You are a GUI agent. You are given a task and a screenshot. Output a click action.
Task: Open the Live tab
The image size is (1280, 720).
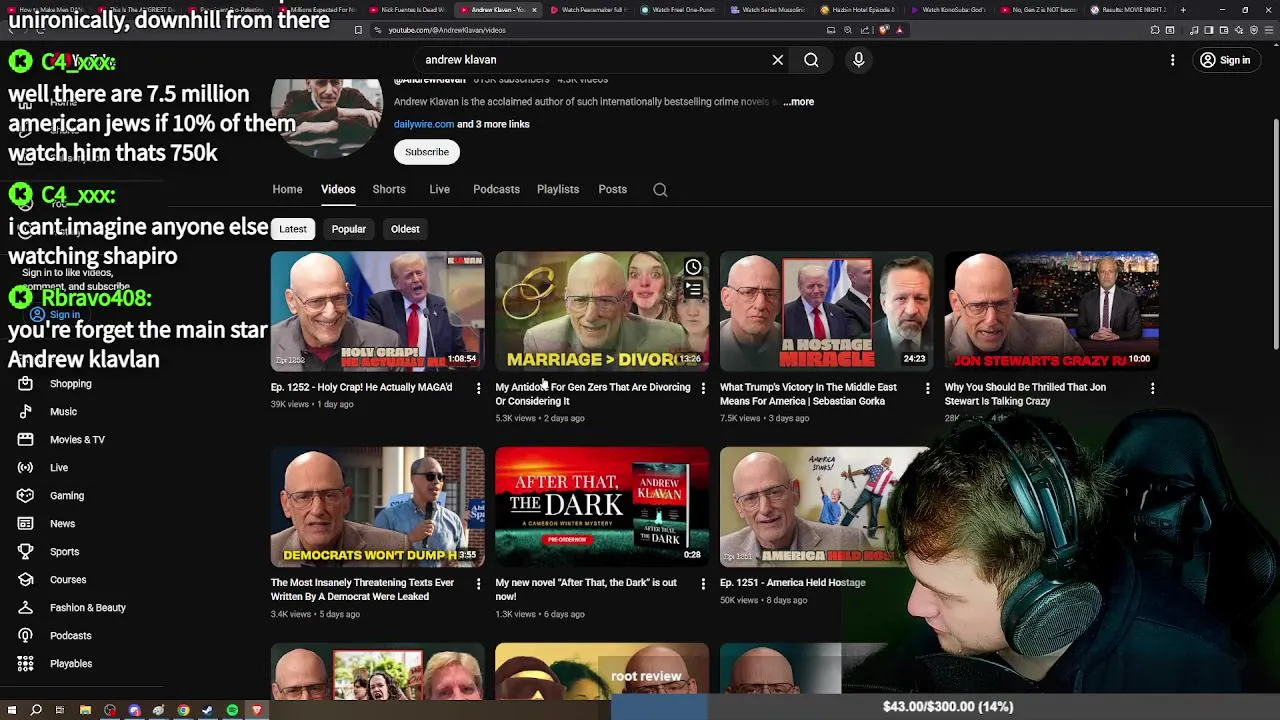439,189
